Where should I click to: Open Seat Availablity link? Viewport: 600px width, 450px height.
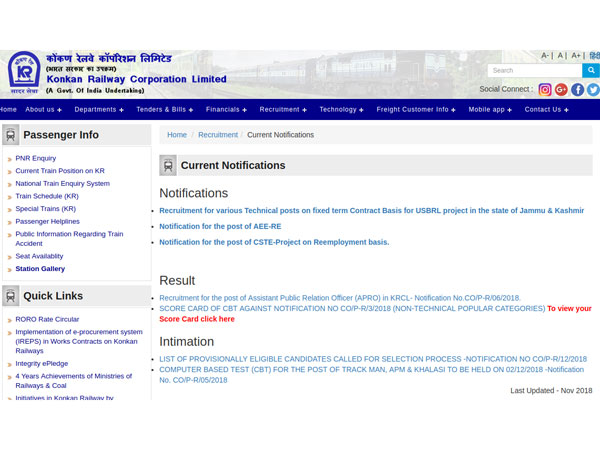[39, 256]
